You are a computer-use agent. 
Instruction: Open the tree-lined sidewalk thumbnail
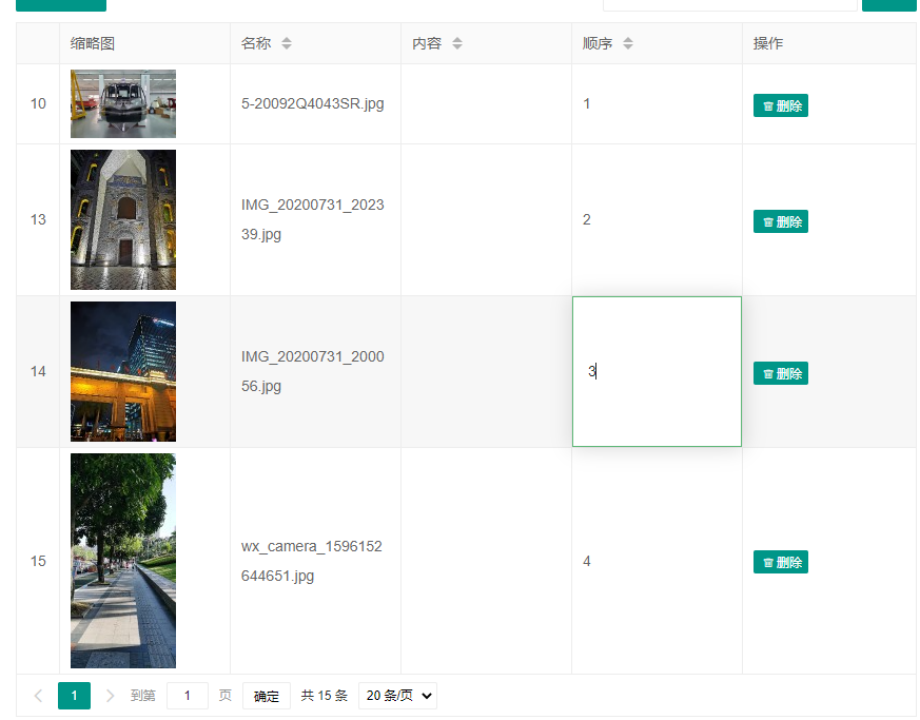(x=123, y=561)
